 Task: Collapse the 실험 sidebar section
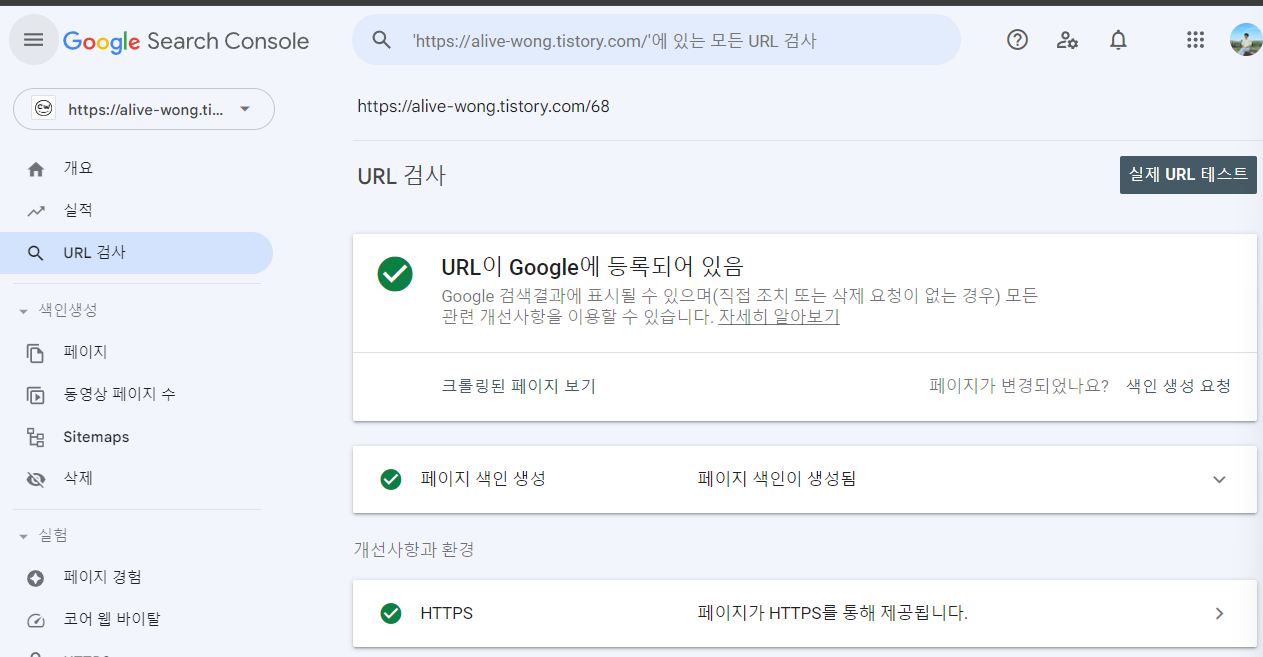[x=24, y=536]
